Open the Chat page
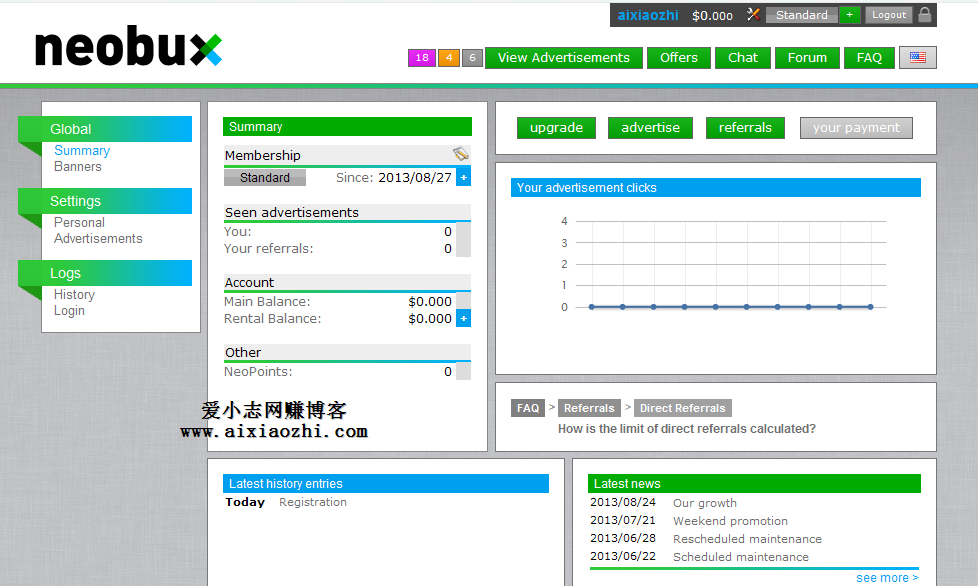The width and height of the screenshot is (978, 586). [x=743, y=58]
